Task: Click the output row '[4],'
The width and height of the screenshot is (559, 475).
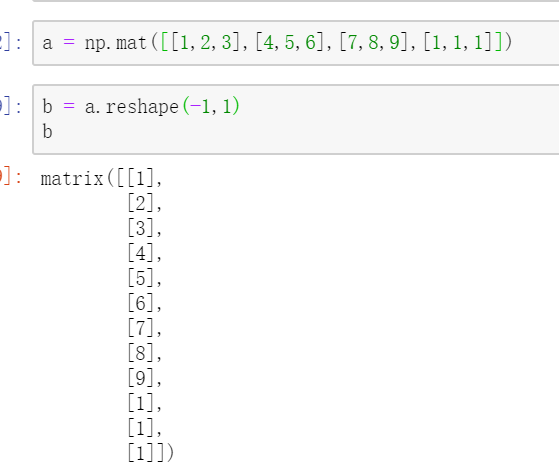Action: click(x=145, y=253)
